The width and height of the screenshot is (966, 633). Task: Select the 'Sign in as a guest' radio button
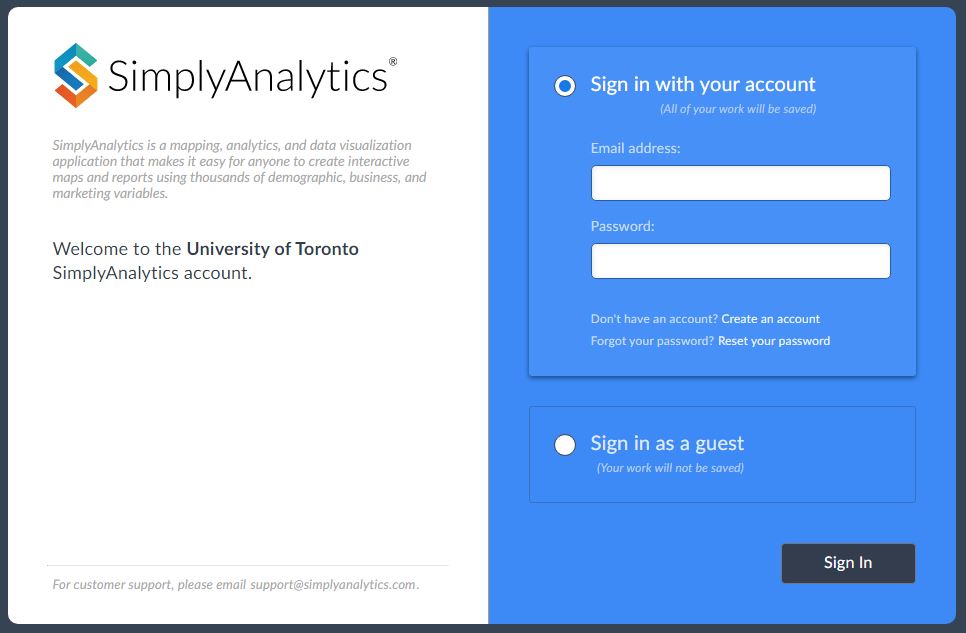(x=565, y=445)
